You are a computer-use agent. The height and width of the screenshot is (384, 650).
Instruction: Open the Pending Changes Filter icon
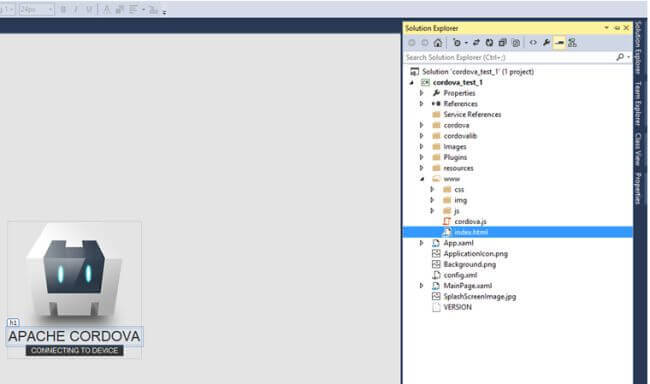tap(456, 43)
